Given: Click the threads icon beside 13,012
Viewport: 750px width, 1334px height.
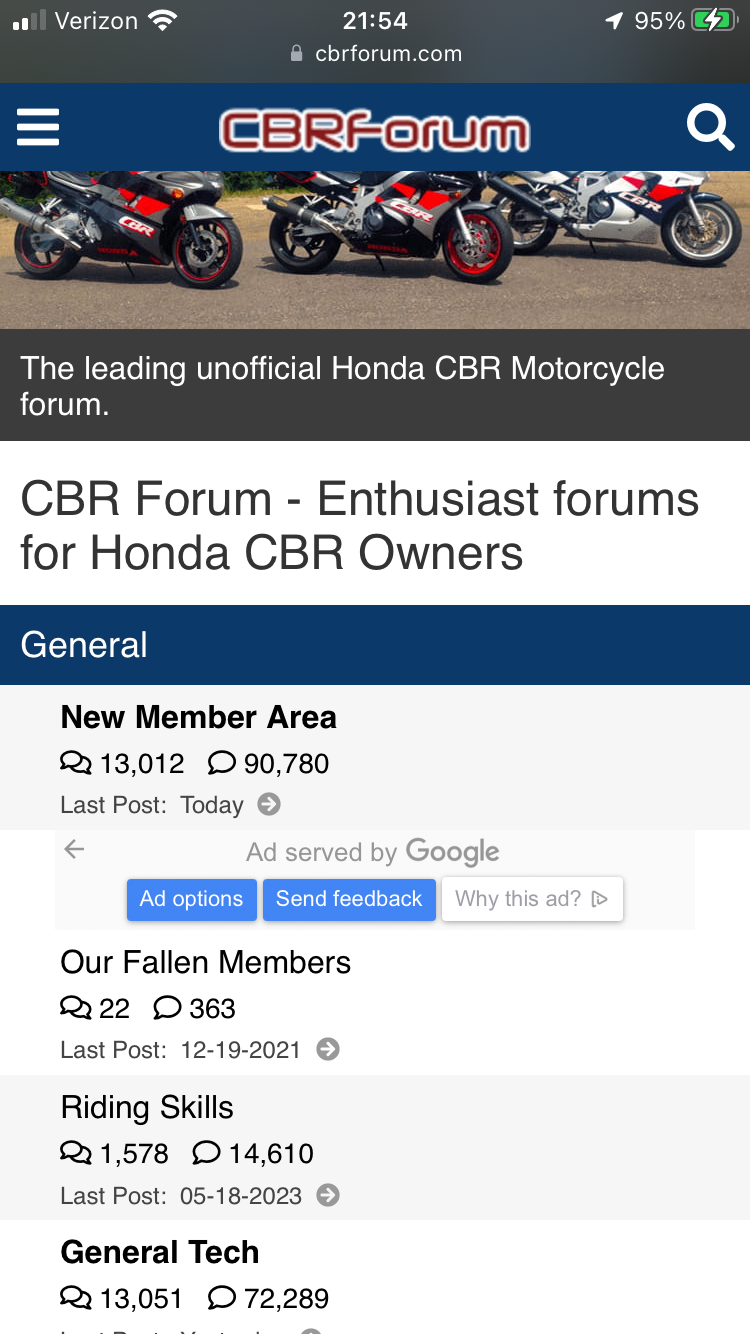Looking at the screenshot, I should (76, 764).
